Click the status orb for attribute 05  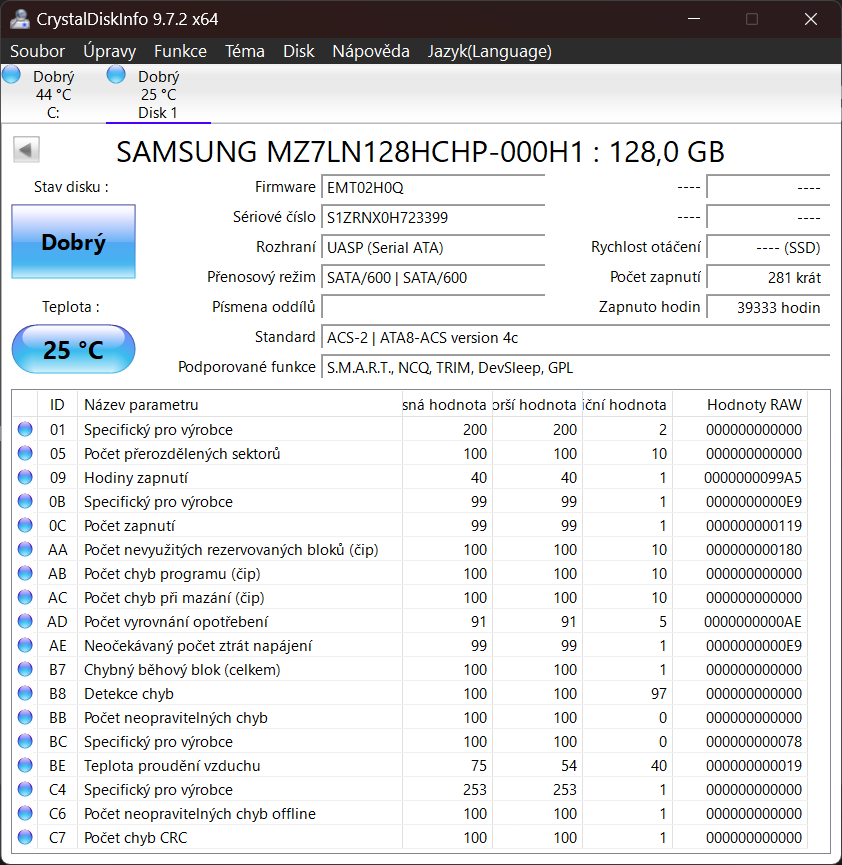click(x=26, y=454)
